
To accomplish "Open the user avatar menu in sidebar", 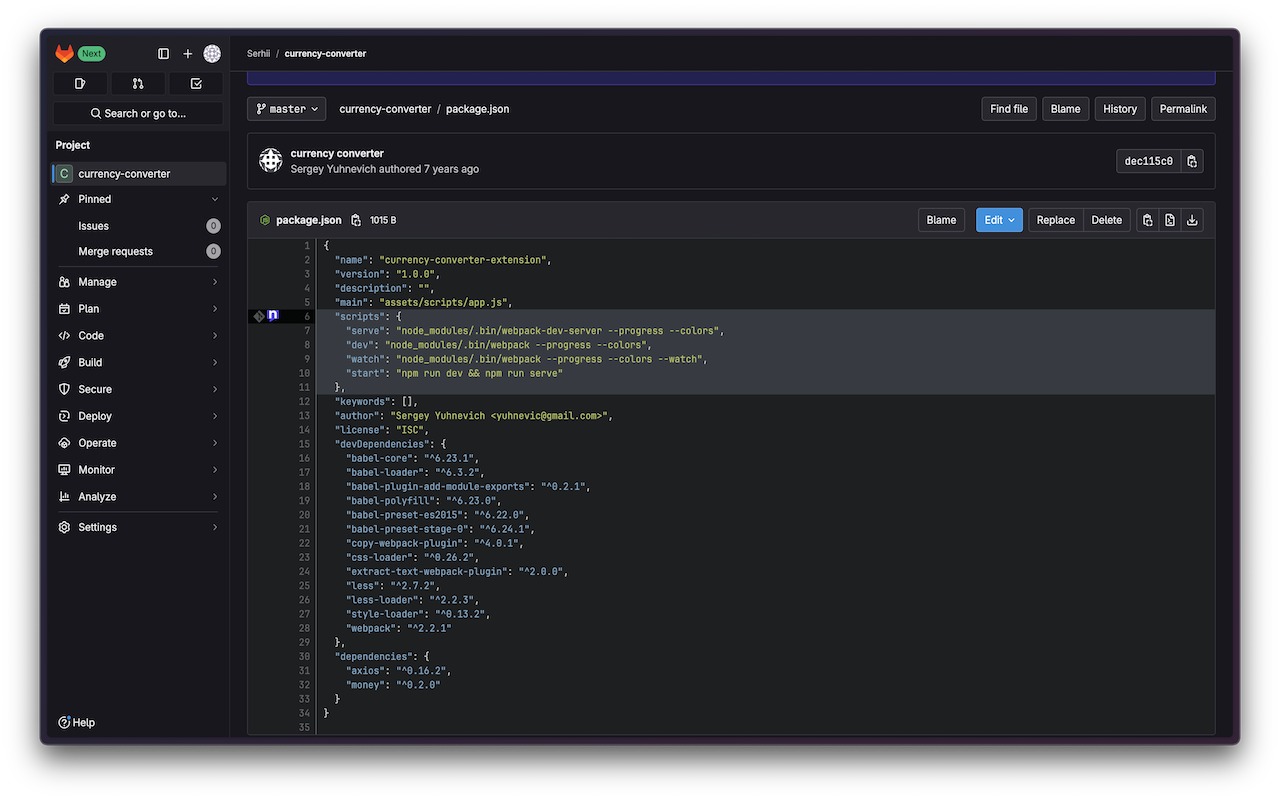I will pos(212,54).
